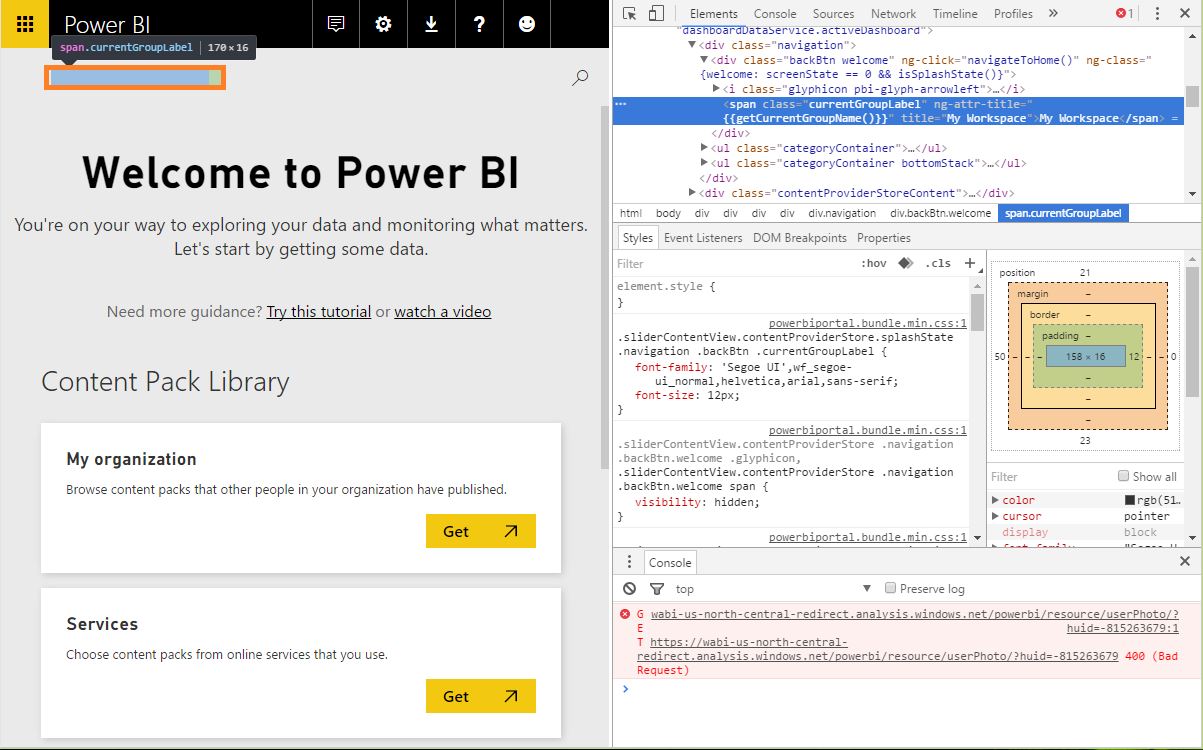
Task: Close the Console drawer
Action: [1185, 562]
